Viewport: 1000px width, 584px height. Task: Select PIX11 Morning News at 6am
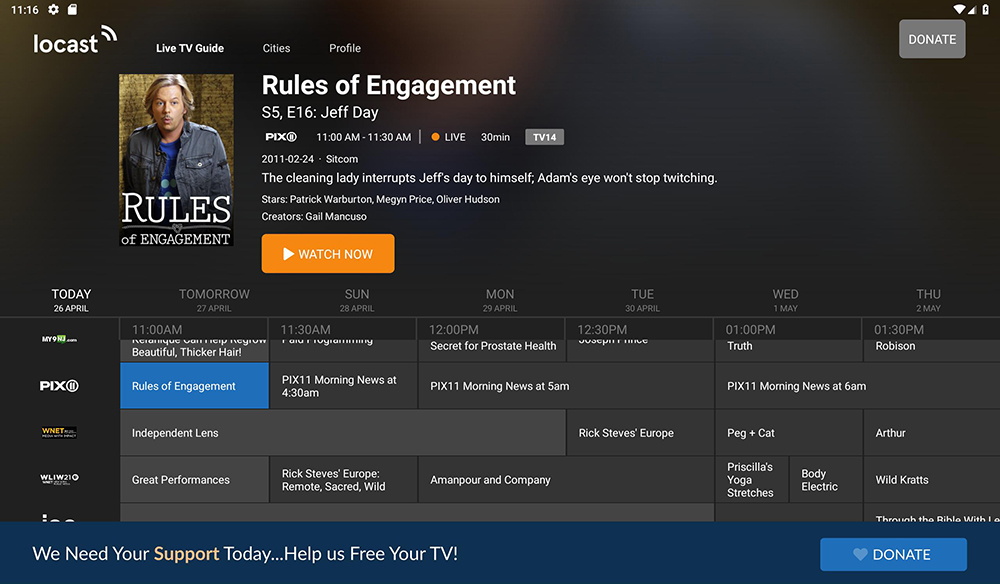coord(858,386)
